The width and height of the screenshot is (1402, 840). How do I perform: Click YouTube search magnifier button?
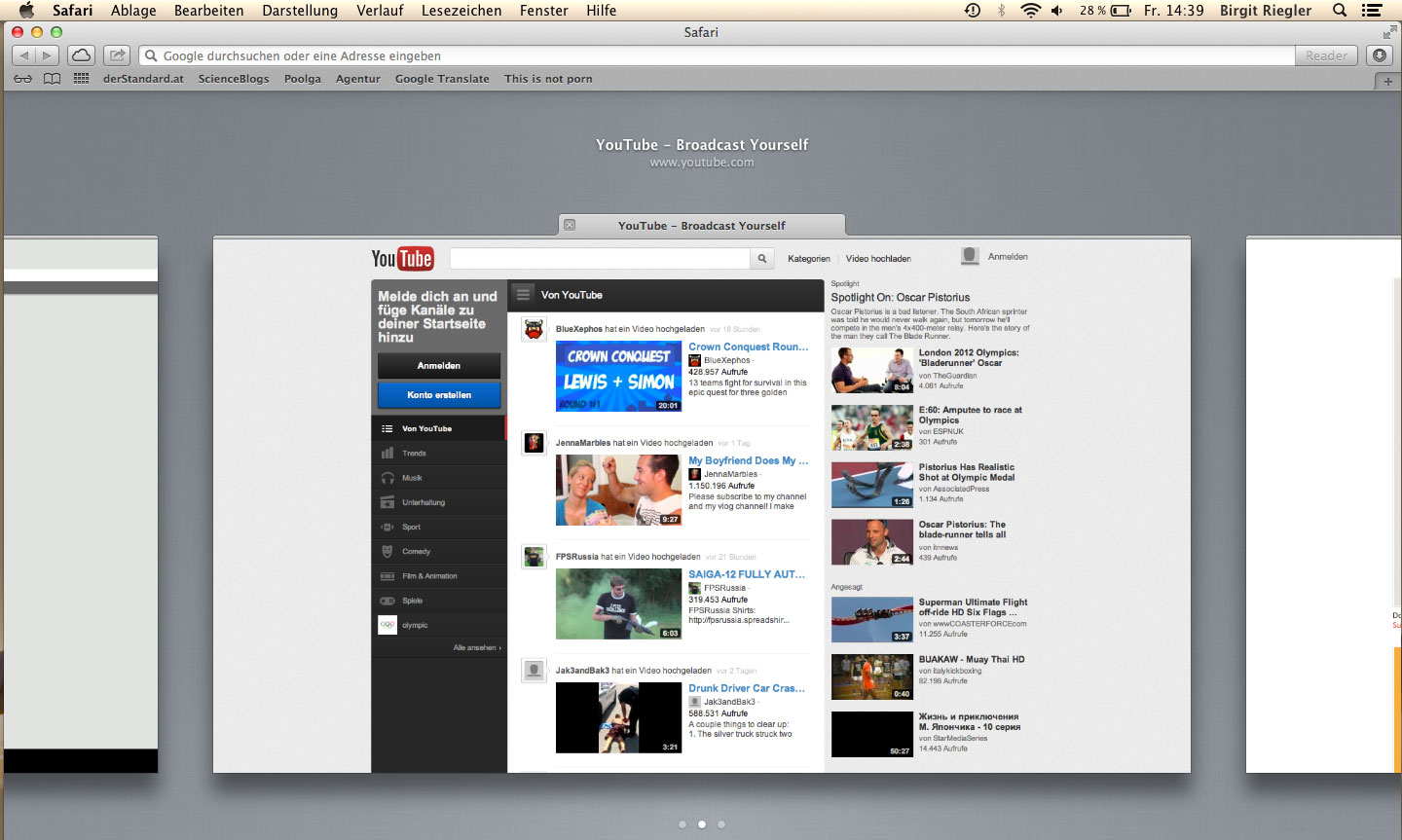[762, 258]
